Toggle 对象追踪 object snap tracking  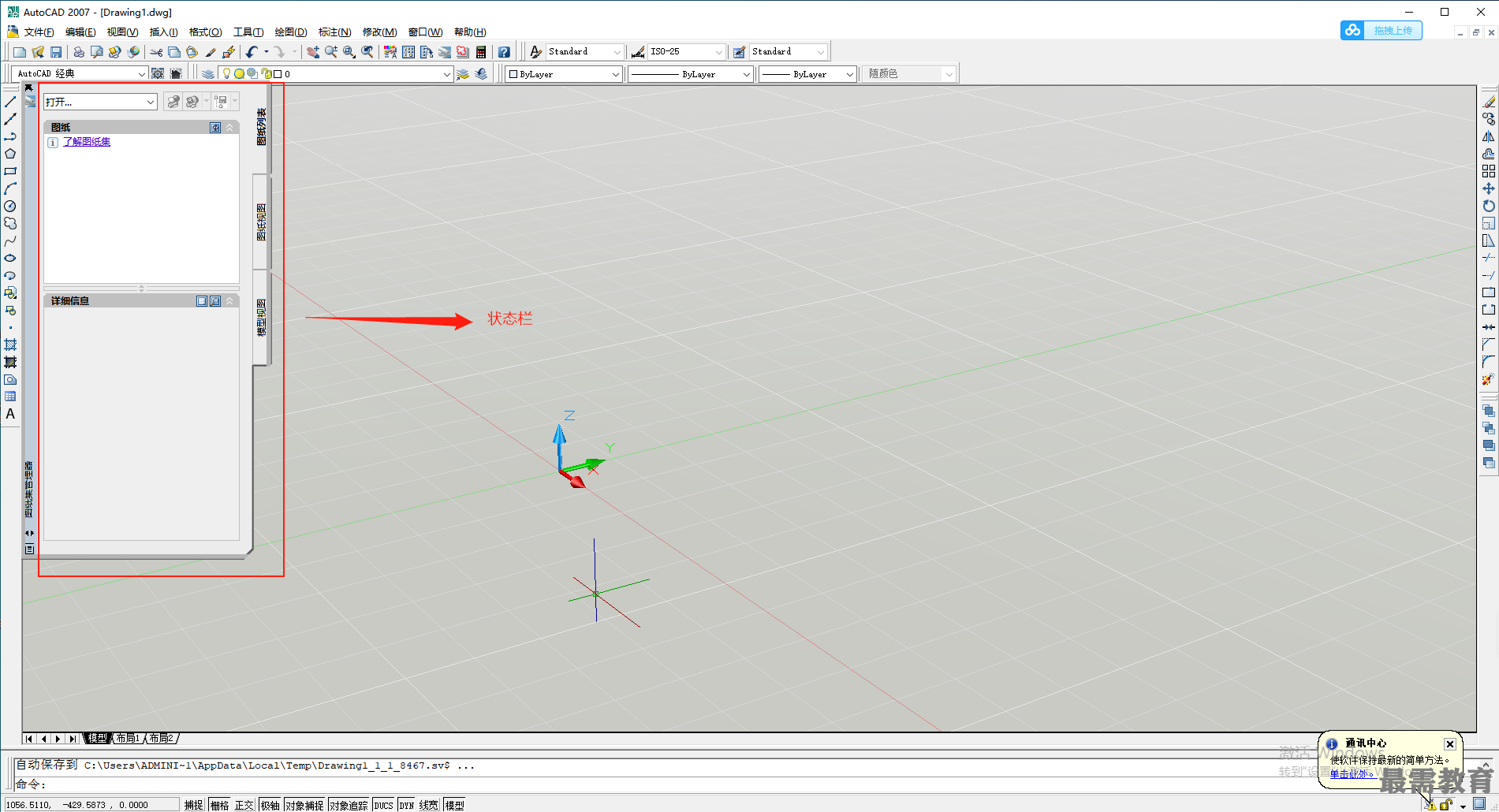(349, 805)
